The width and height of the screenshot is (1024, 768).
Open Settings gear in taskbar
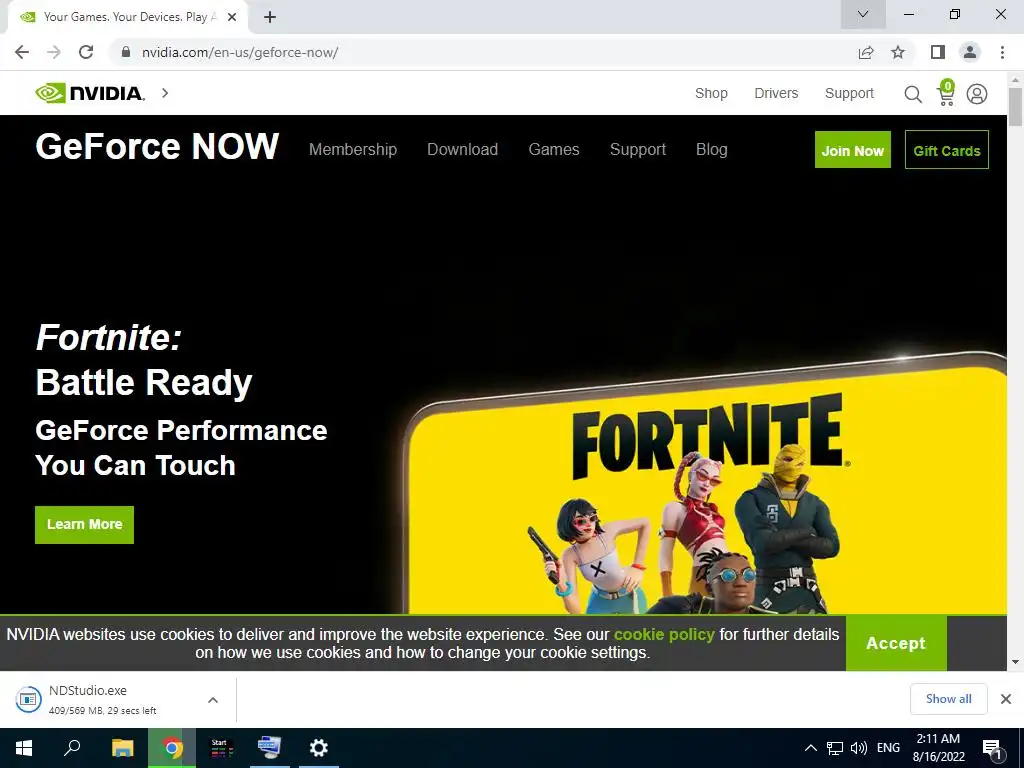pyautogui.click(x=319, y=748)
